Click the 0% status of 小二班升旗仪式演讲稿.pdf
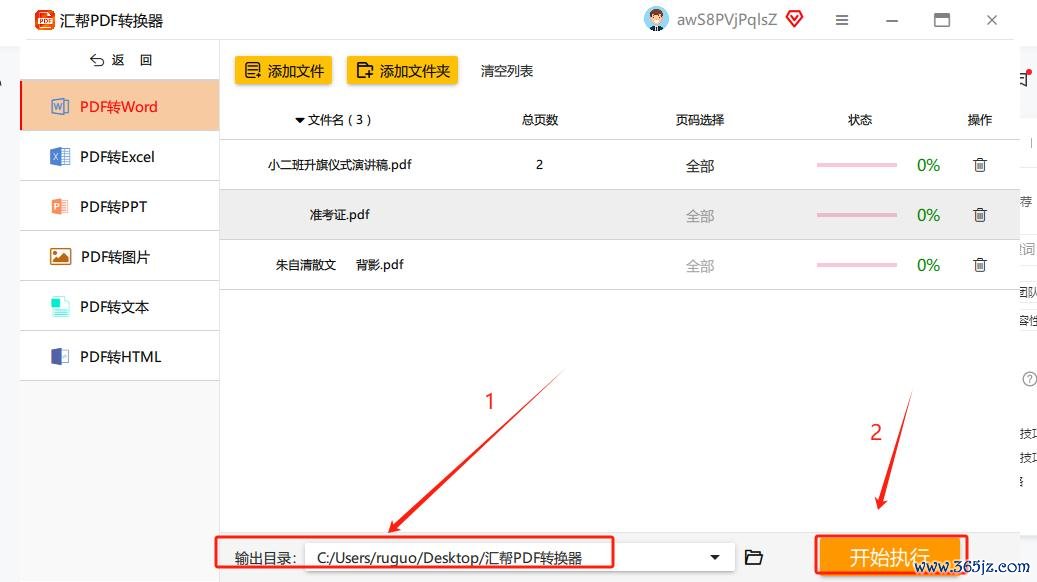 click(x=928, y=165)
